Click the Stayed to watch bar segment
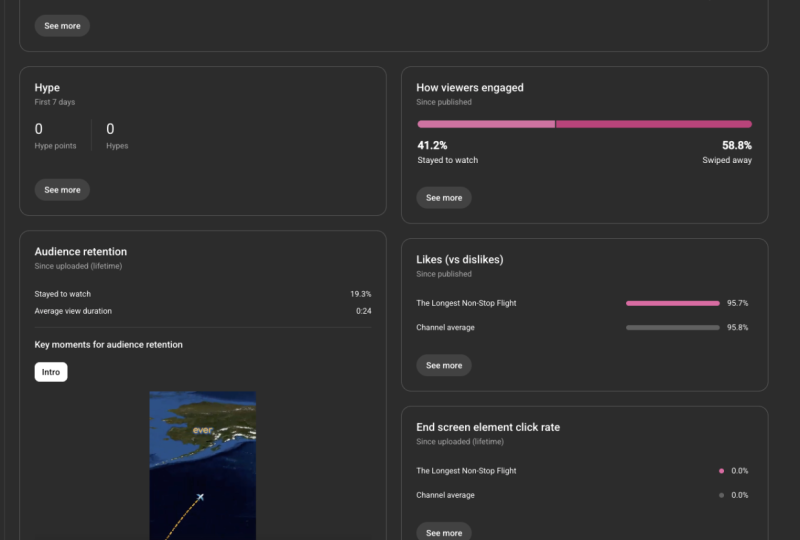 click(x=486, y=124)
